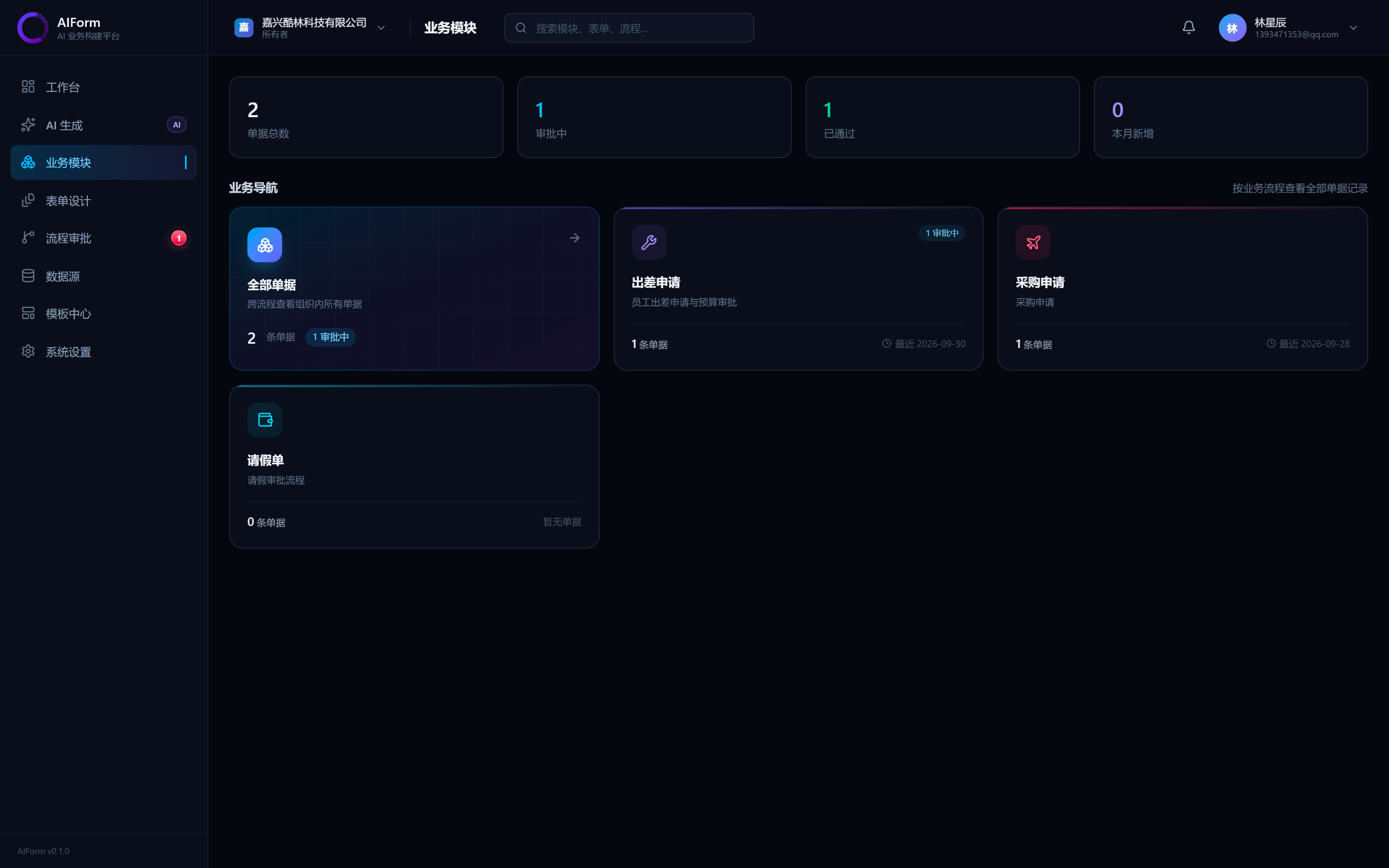This screenshot has width=1389, height=868.
Task: Click the 全部单据 cube icon
Action: pos(265,245)
